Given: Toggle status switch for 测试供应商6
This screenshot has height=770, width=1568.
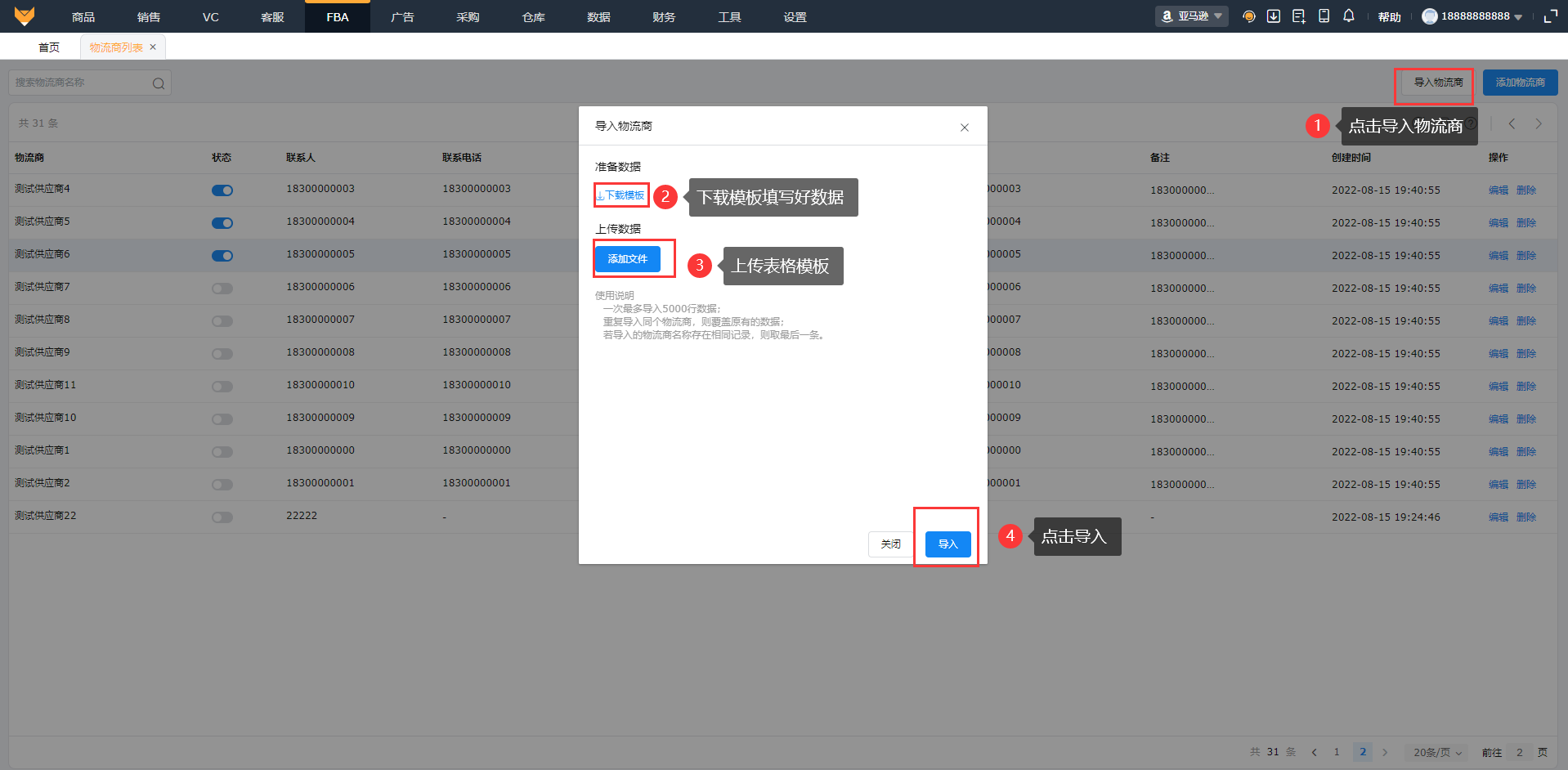Looking at the screenshot, I should 222,256.
